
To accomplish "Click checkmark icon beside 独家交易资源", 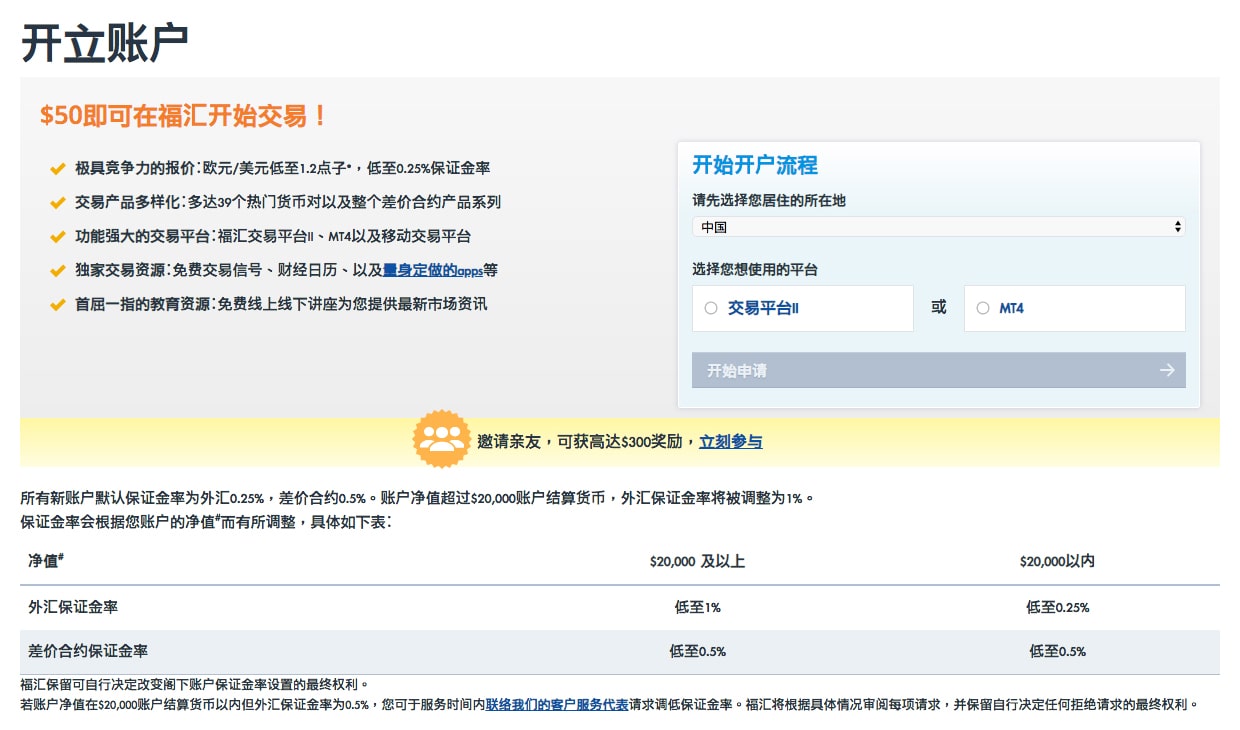I will [58, 270].
